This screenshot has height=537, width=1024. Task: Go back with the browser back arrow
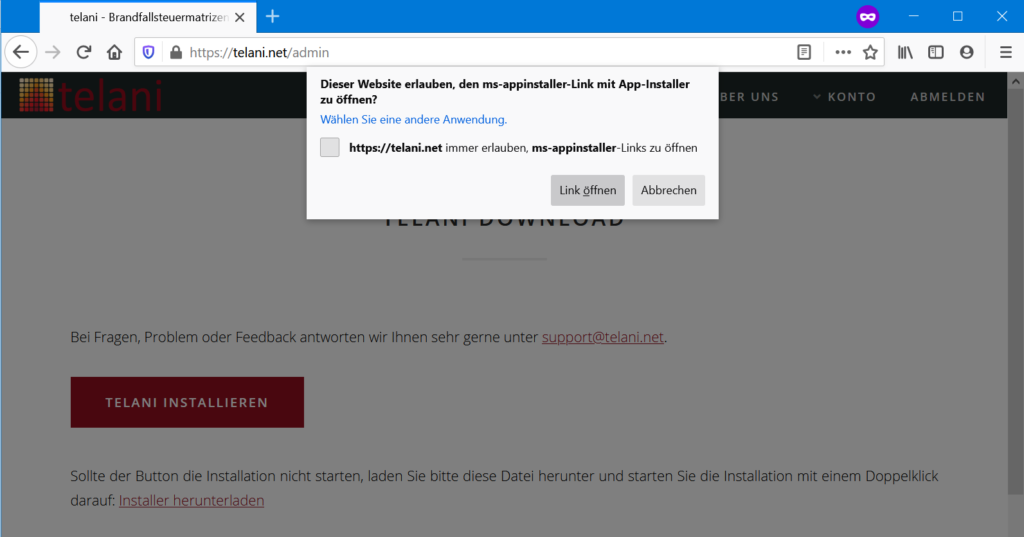[21, 52]
